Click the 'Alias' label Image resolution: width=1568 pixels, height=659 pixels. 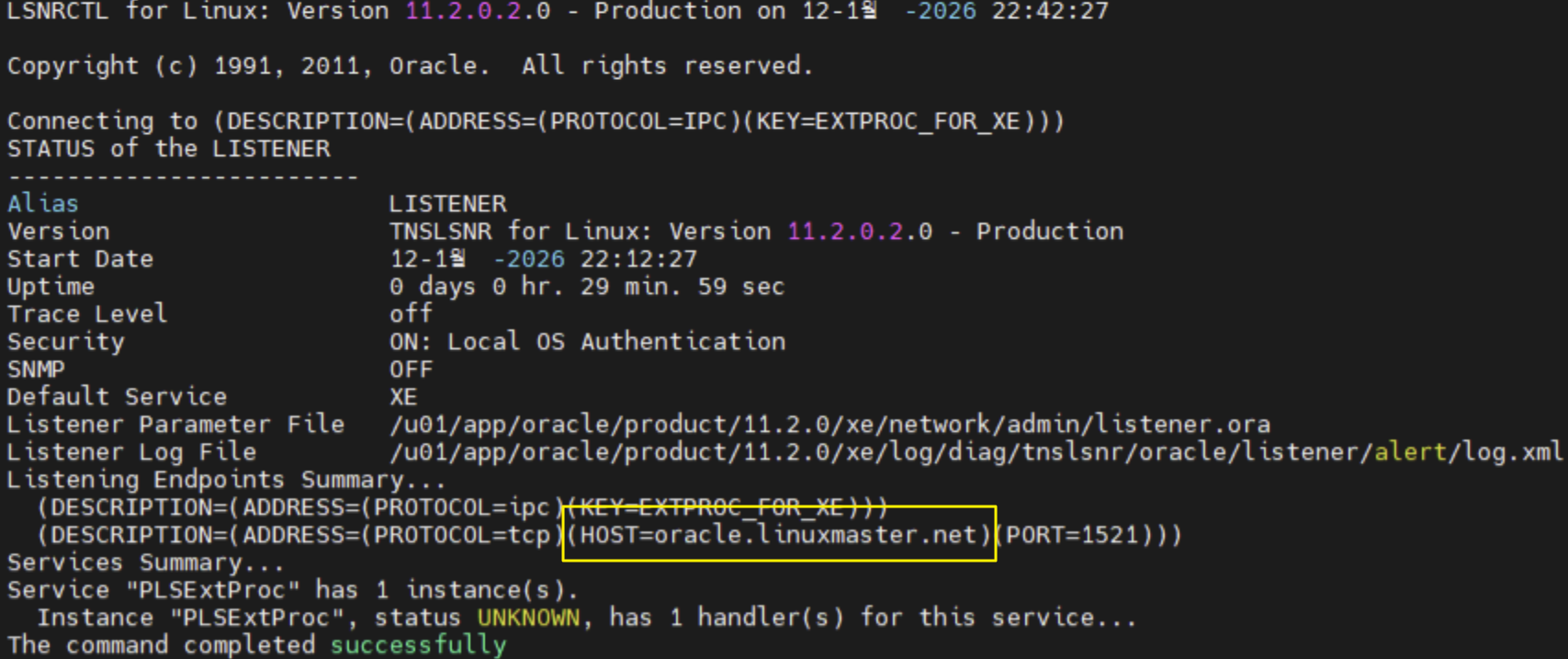click(x=43, y=204)
